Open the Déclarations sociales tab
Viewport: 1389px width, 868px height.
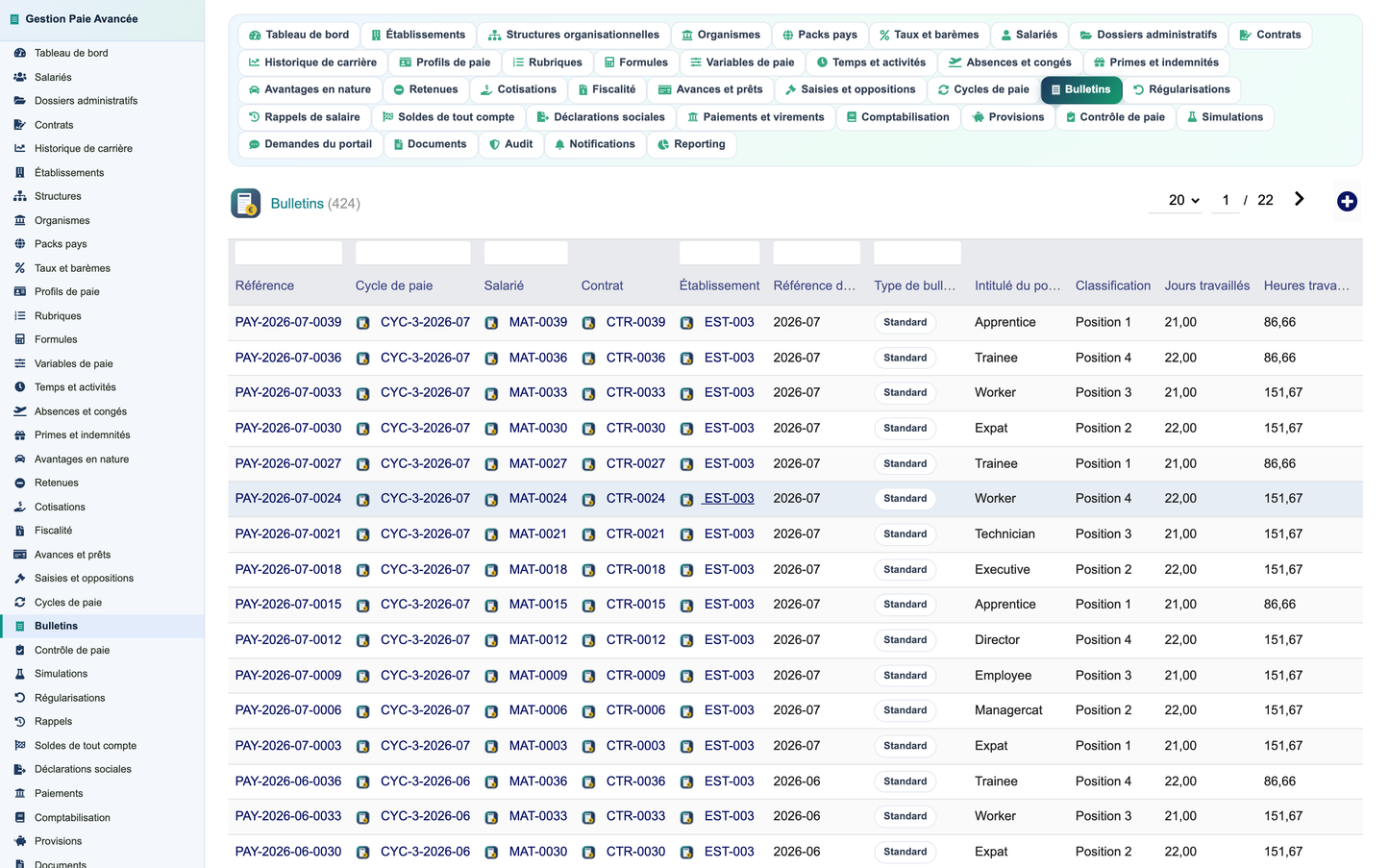click(x=600, y=117)
